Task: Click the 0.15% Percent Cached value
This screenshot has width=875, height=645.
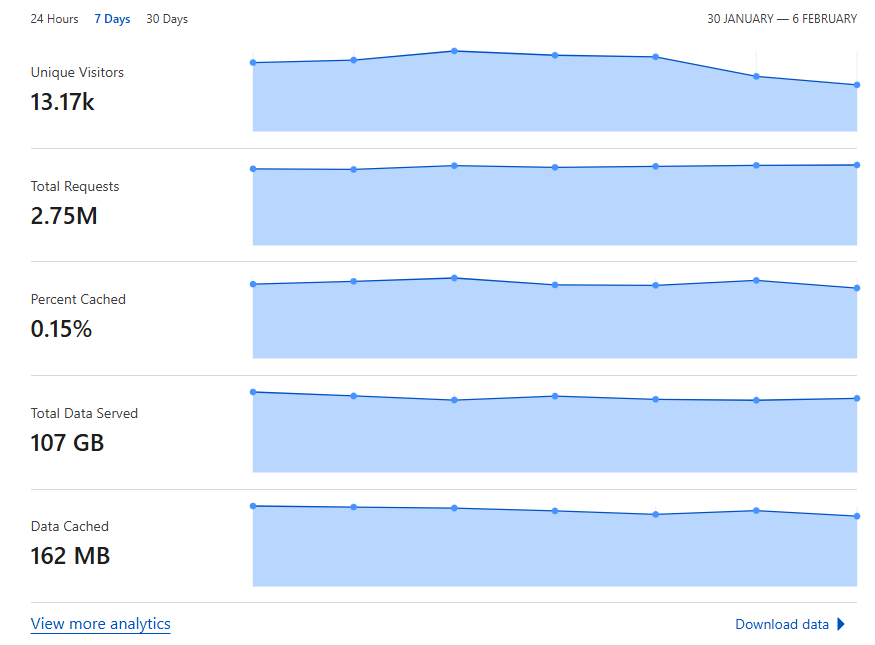Action: (x=61, y=329)
